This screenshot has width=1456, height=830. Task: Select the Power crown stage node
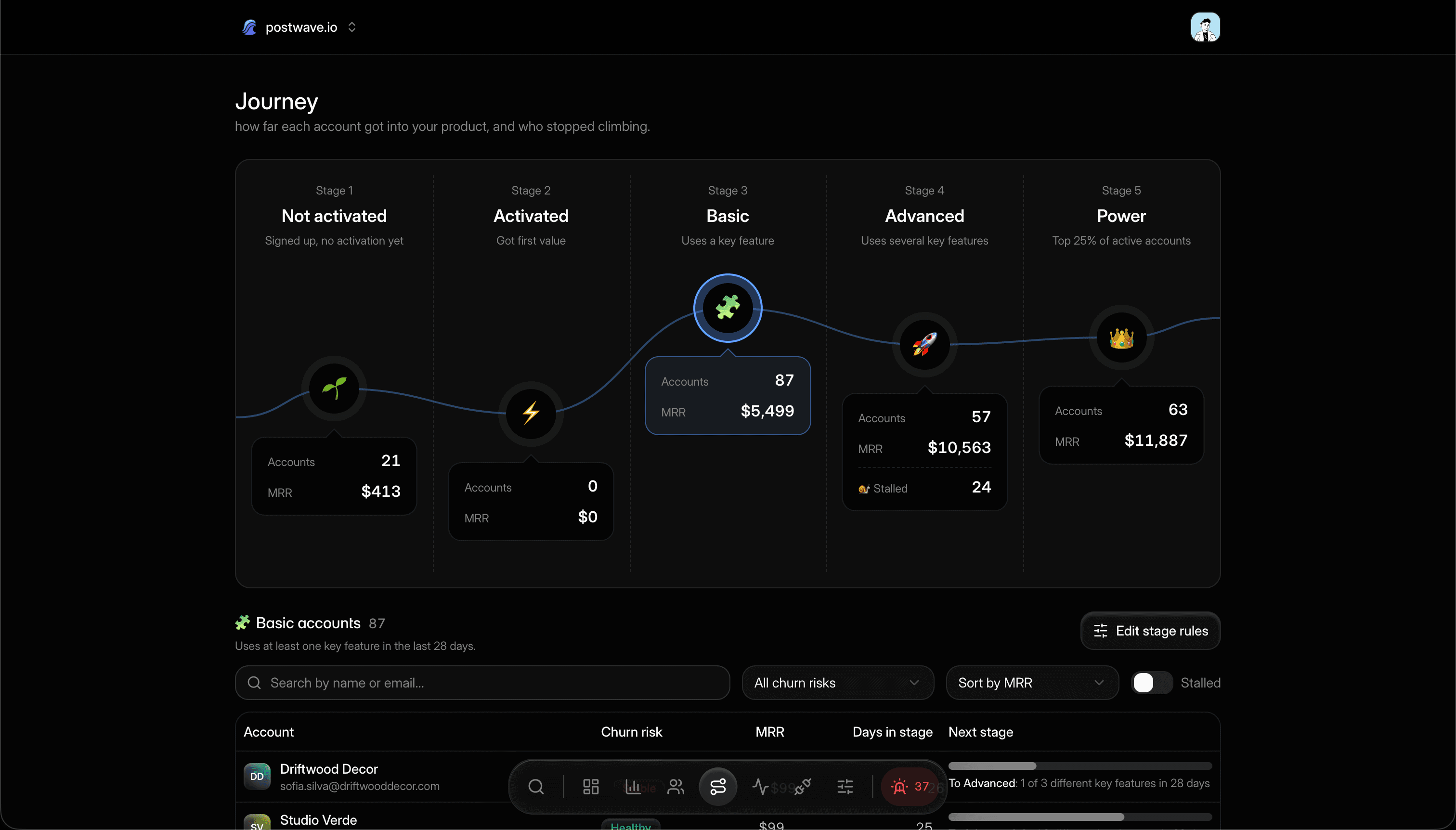[x=1121, y=337]
